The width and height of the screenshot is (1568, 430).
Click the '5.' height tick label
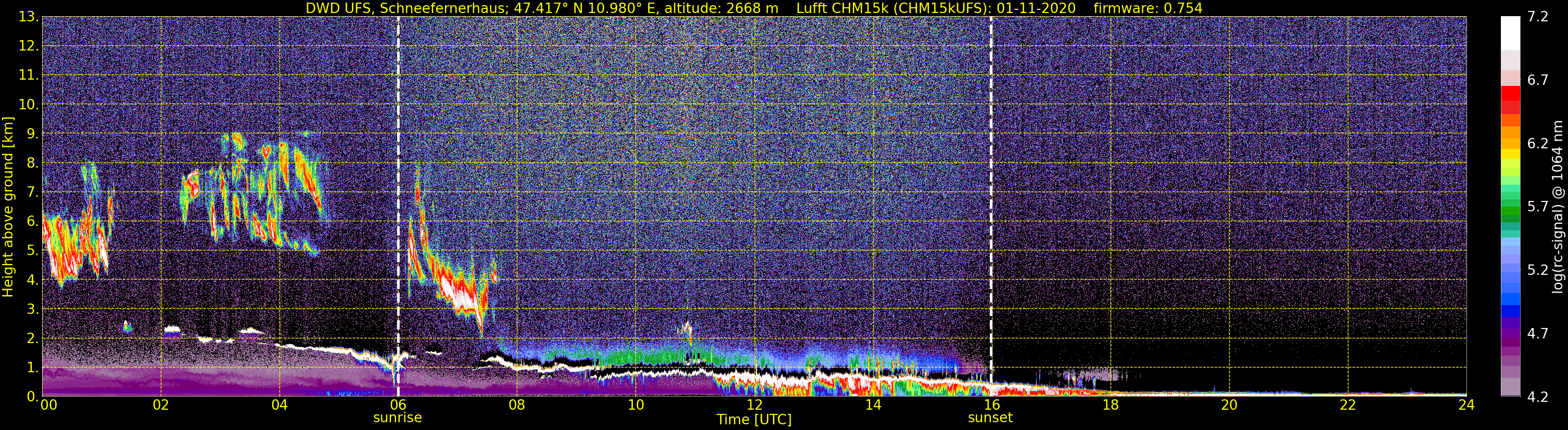click(32, 250)
